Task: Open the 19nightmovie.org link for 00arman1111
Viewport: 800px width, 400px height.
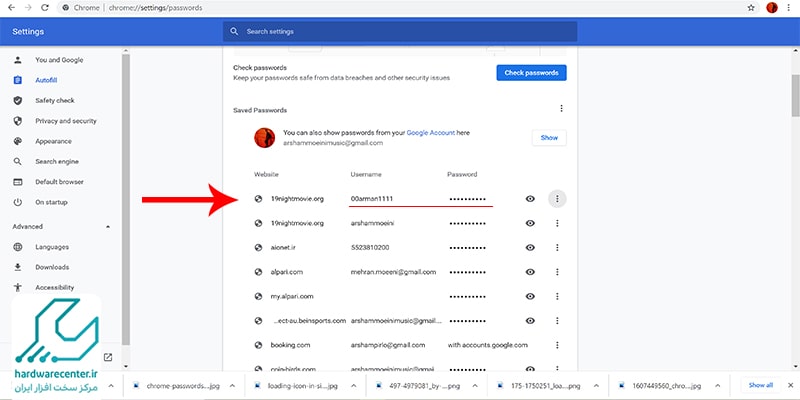Action: (297, 198)
